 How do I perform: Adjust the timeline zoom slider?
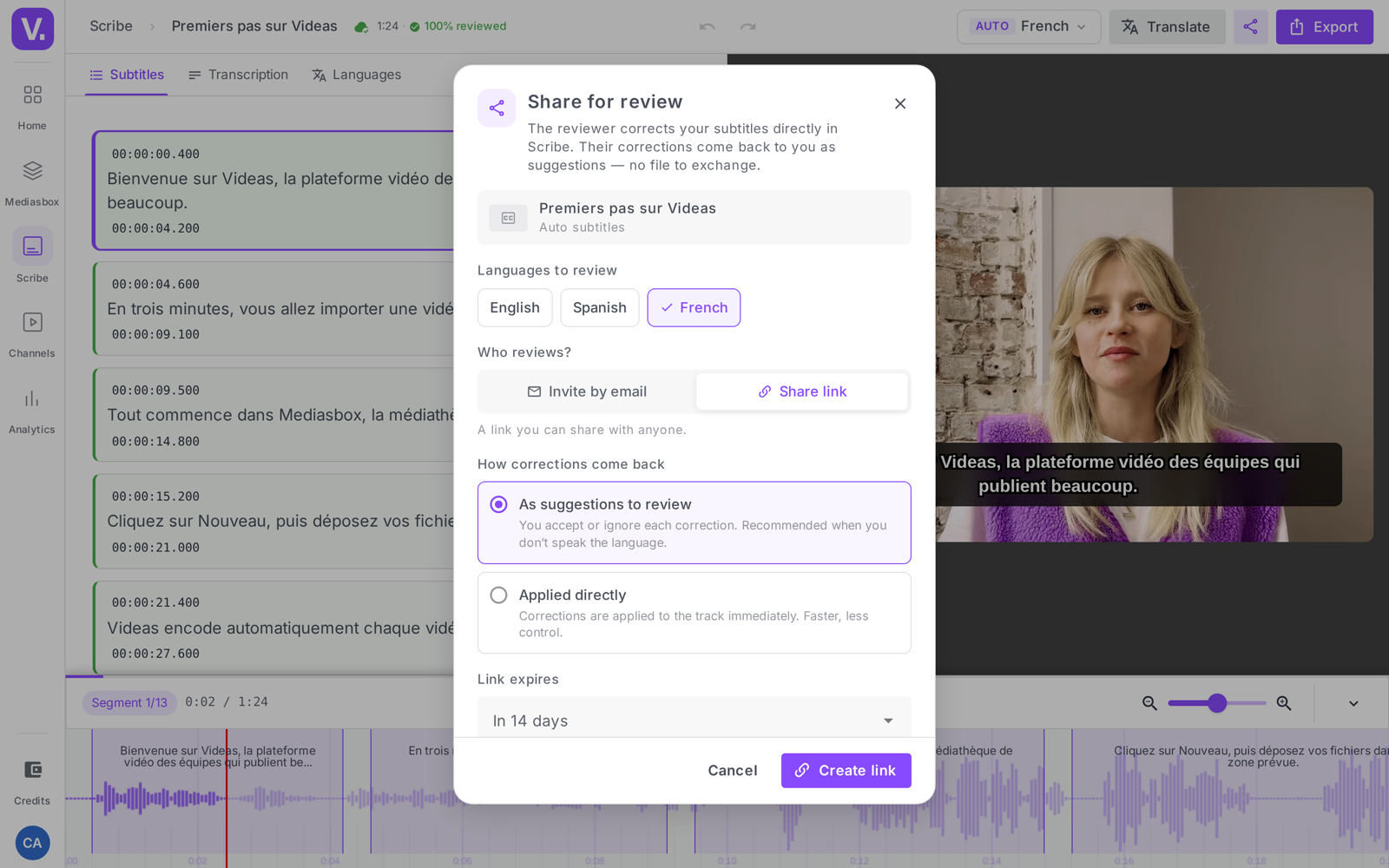1217,703
